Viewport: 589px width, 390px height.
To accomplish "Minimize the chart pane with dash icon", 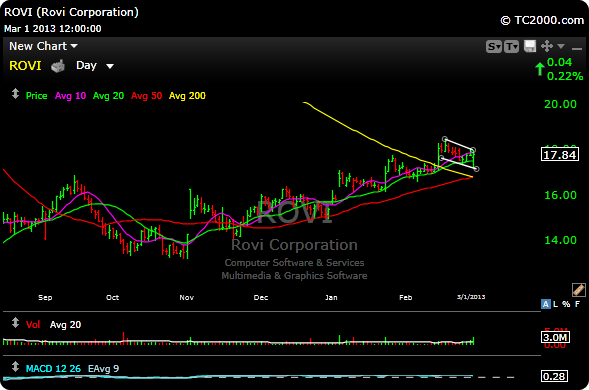I will coord(577,48).
